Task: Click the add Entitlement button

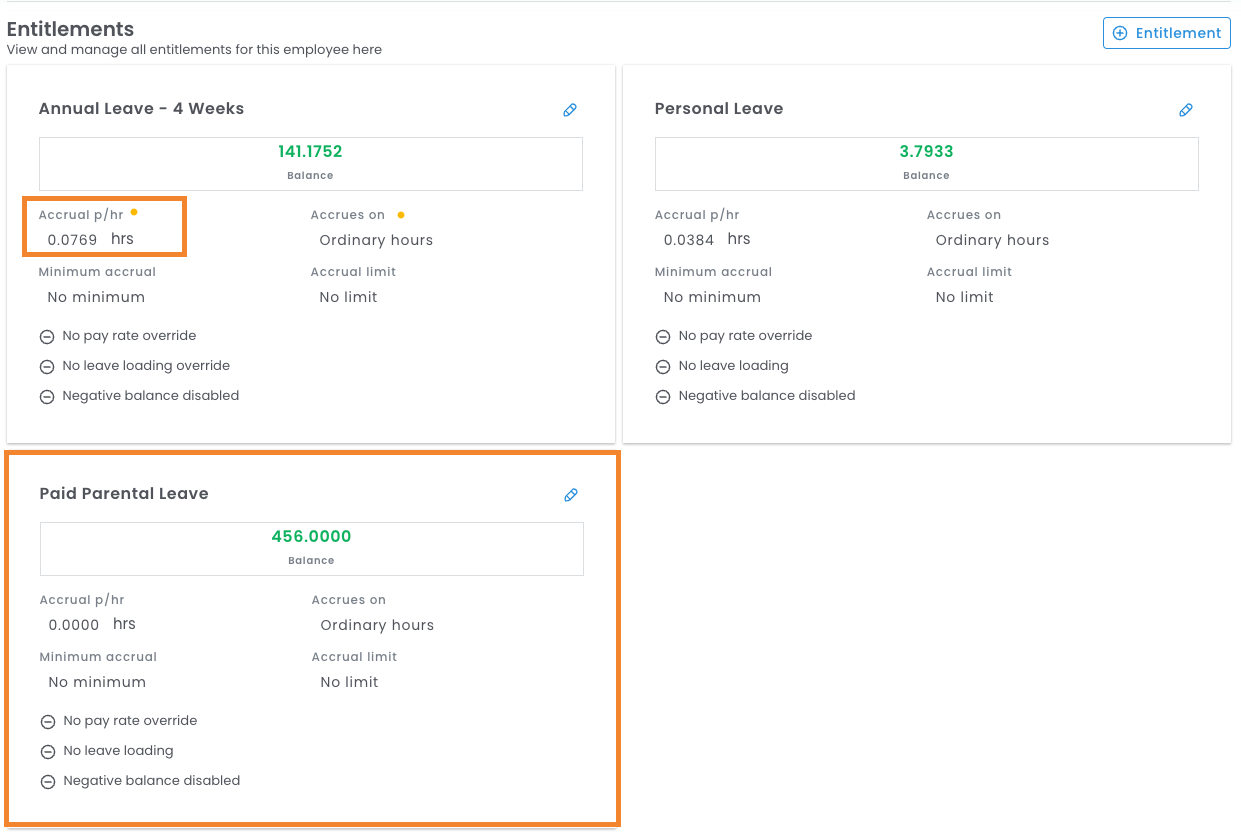Action: (x=1166, y=33)
